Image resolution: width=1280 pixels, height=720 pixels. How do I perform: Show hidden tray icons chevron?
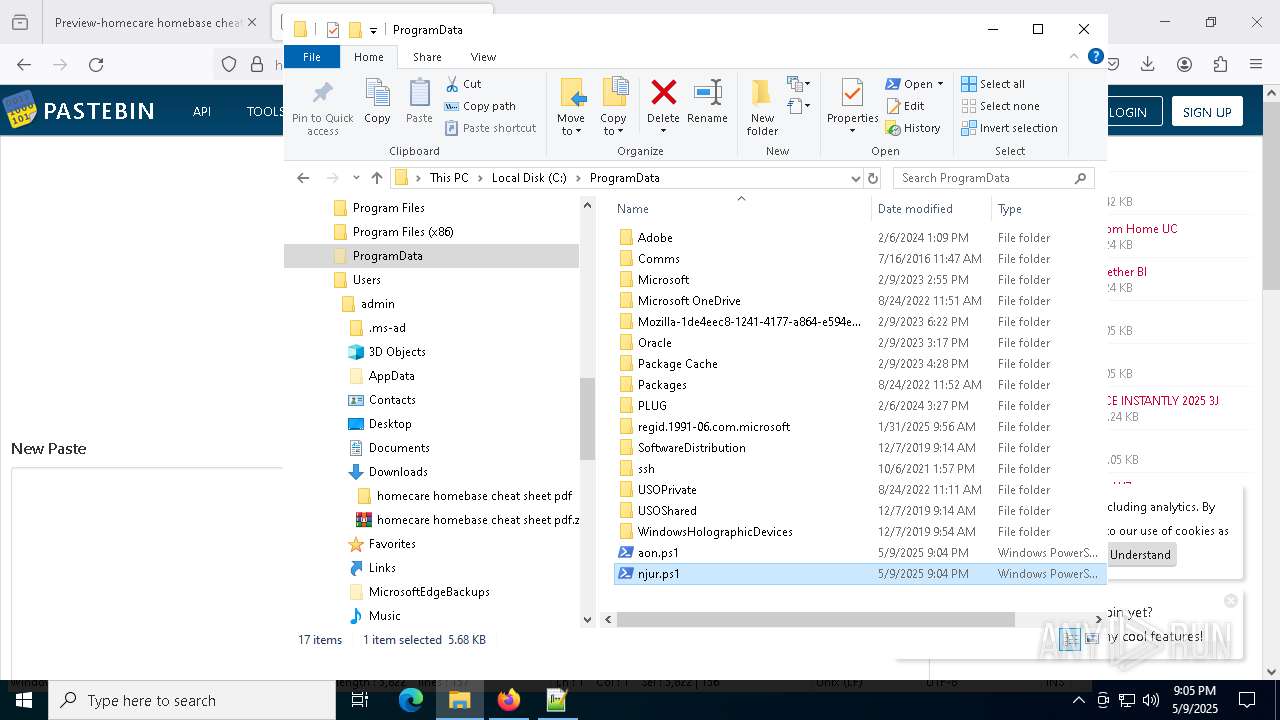(1078, 700)
